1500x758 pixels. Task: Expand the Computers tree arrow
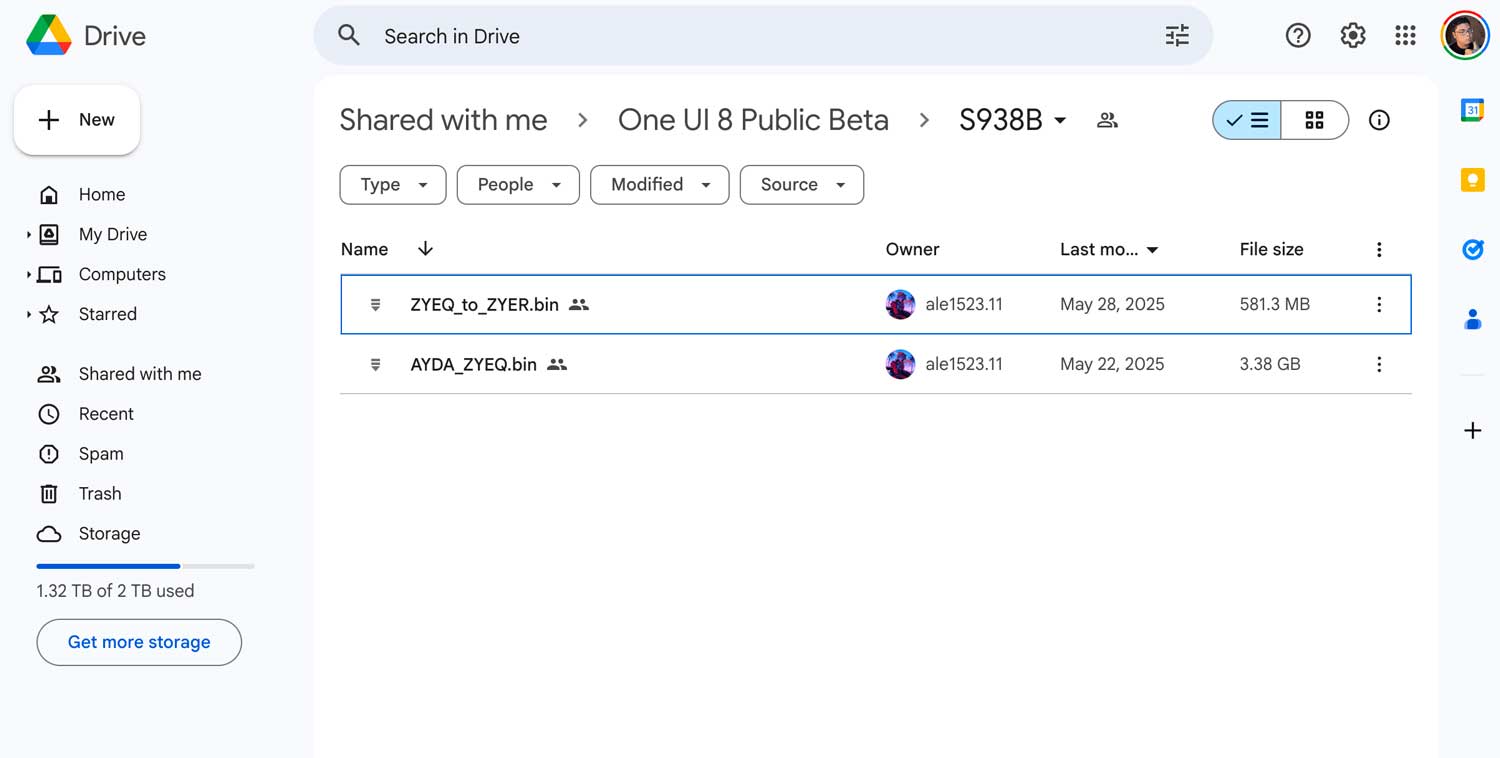click(28, 275)
